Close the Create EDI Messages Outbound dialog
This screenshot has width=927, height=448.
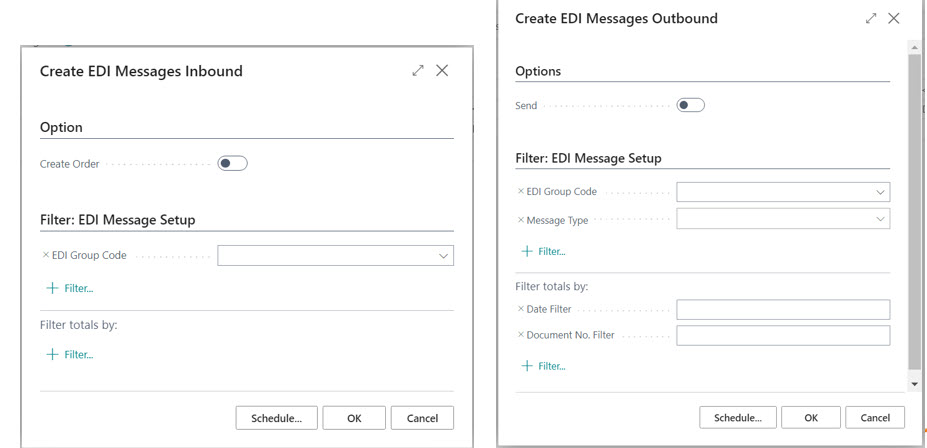click(894, 19)
